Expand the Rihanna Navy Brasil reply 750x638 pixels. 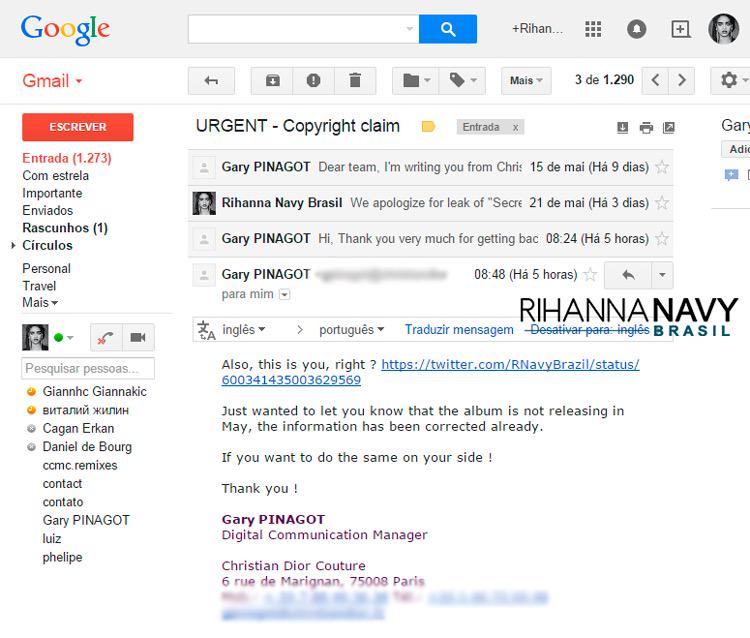pyautogui.click(x=430, y=203)
